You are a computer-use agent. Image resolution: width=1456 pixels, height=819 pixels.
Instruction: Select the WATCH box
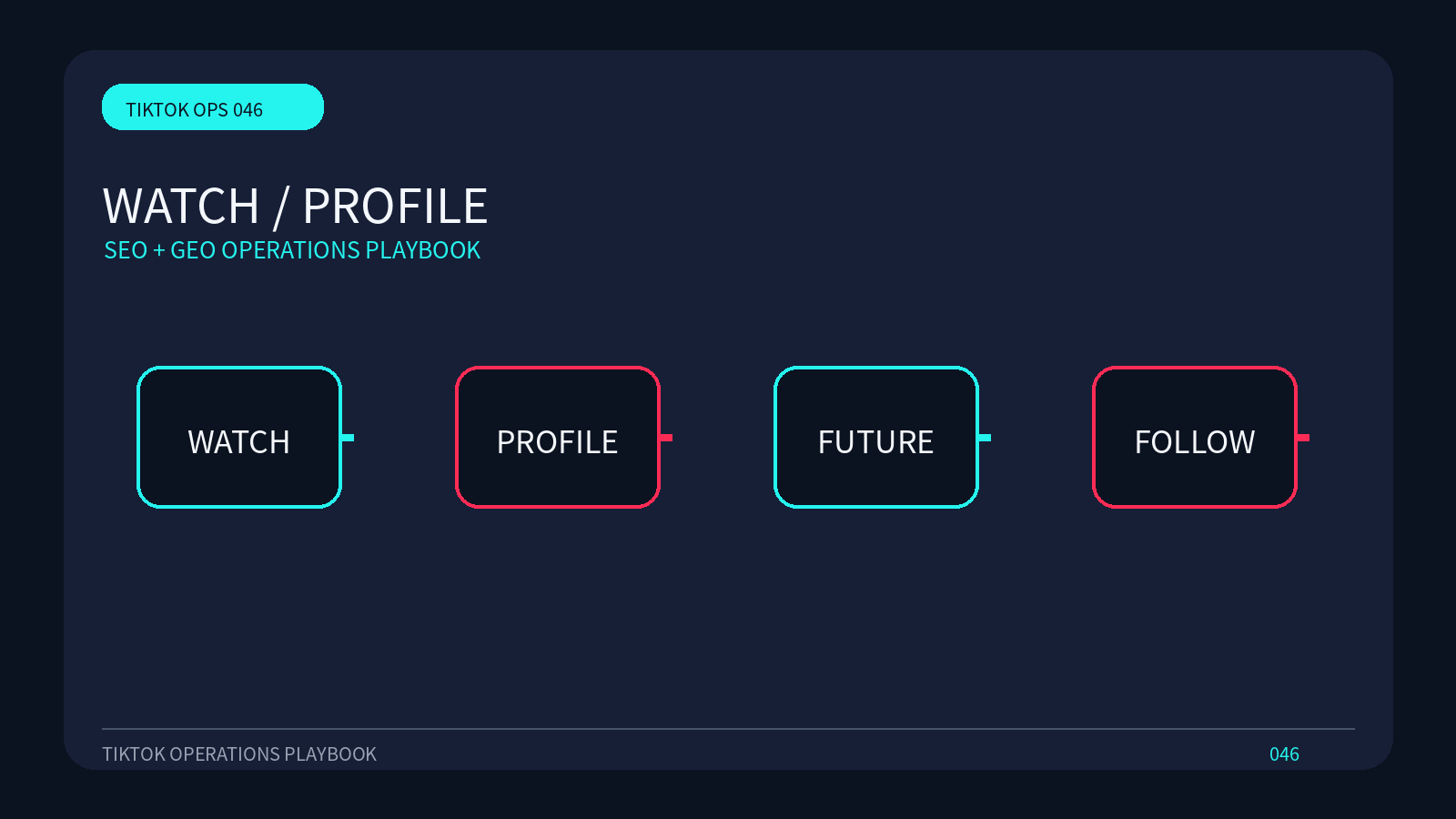pos(239,438)
